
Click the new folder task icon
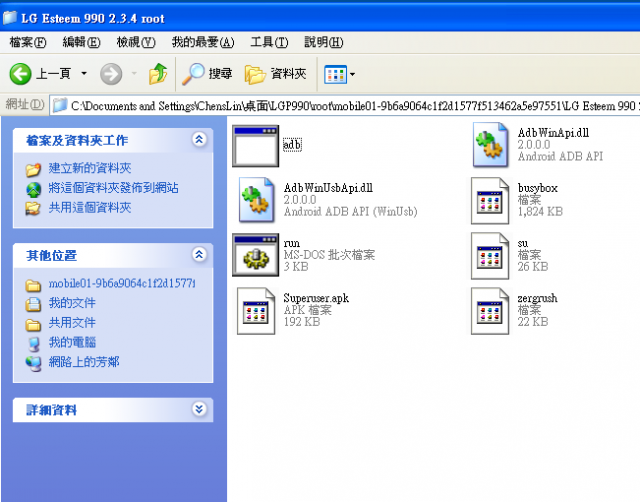[x=33, y=169]
